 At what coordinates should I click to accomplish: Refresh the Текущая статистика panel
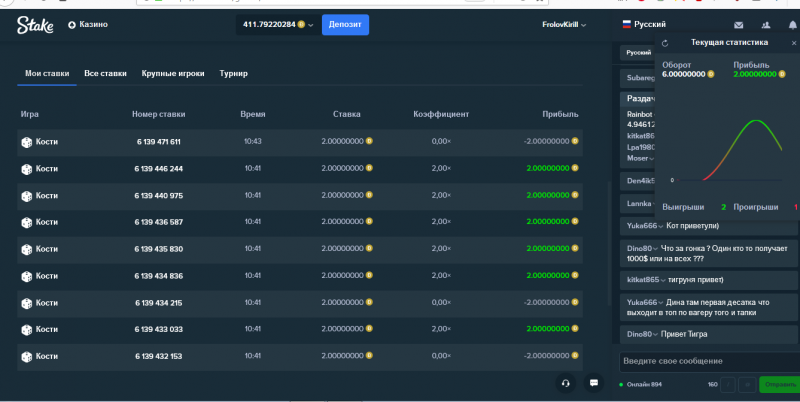pyautogui.click(x=665, y=43)
